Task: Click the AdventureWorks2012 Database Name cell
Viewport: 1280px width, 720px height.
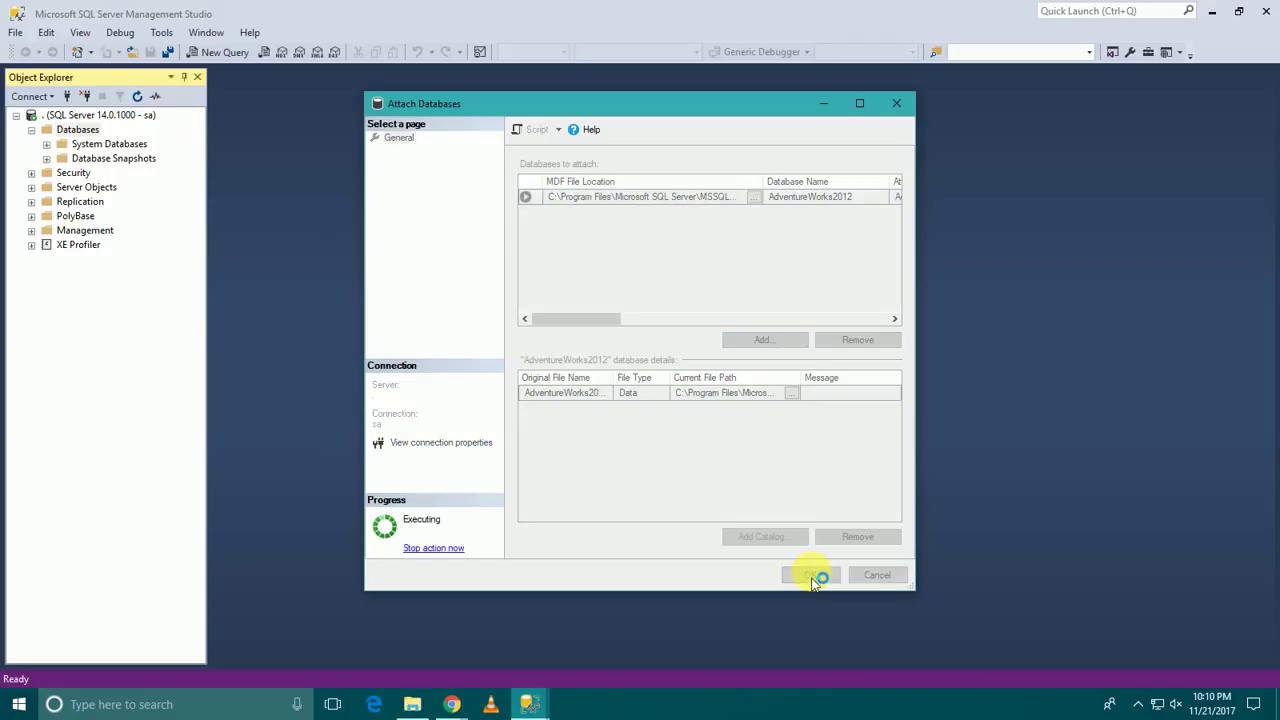Action: tap(826, 197)
